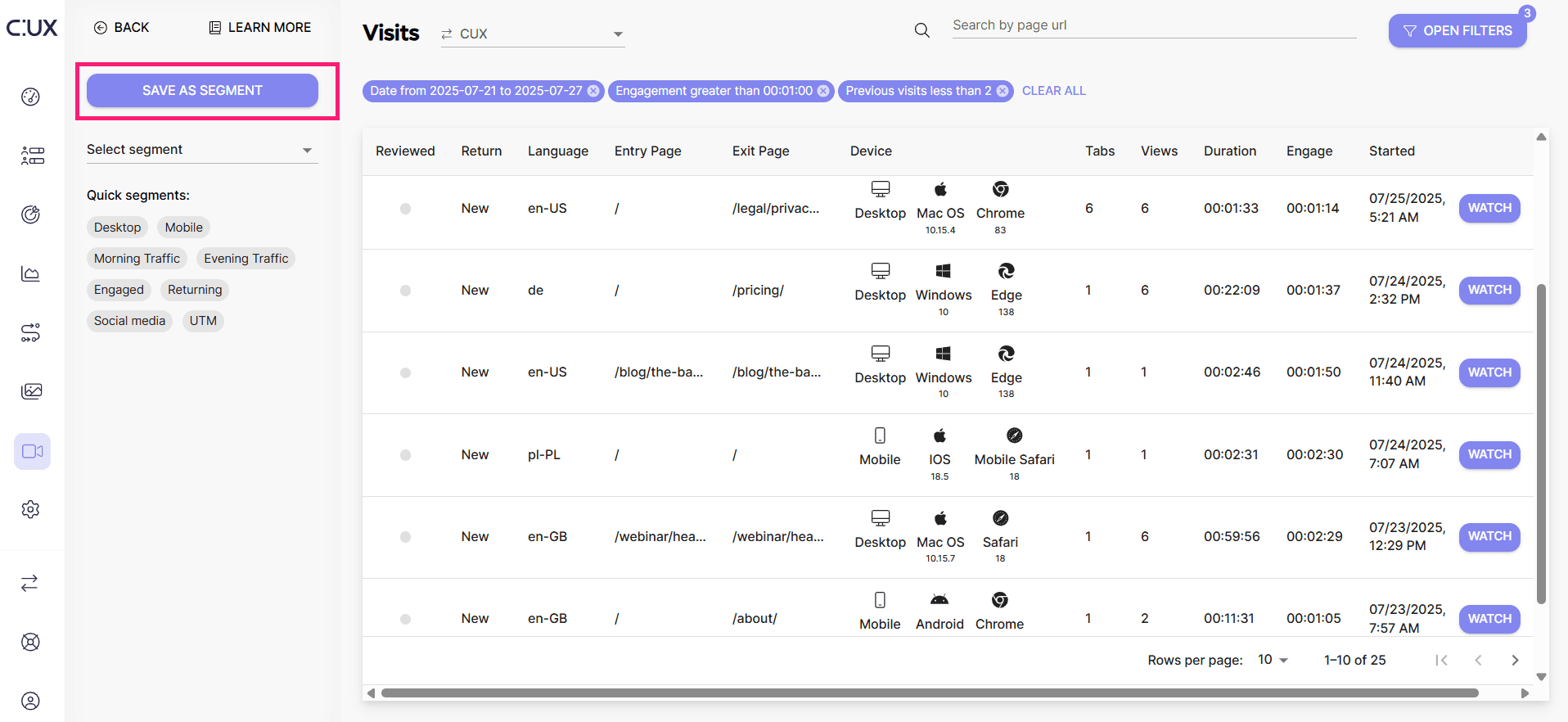This screenshot has width=1568, height=722.
Task: Toggle reviewed dot for the de language visit
Action: coord(405,291)
